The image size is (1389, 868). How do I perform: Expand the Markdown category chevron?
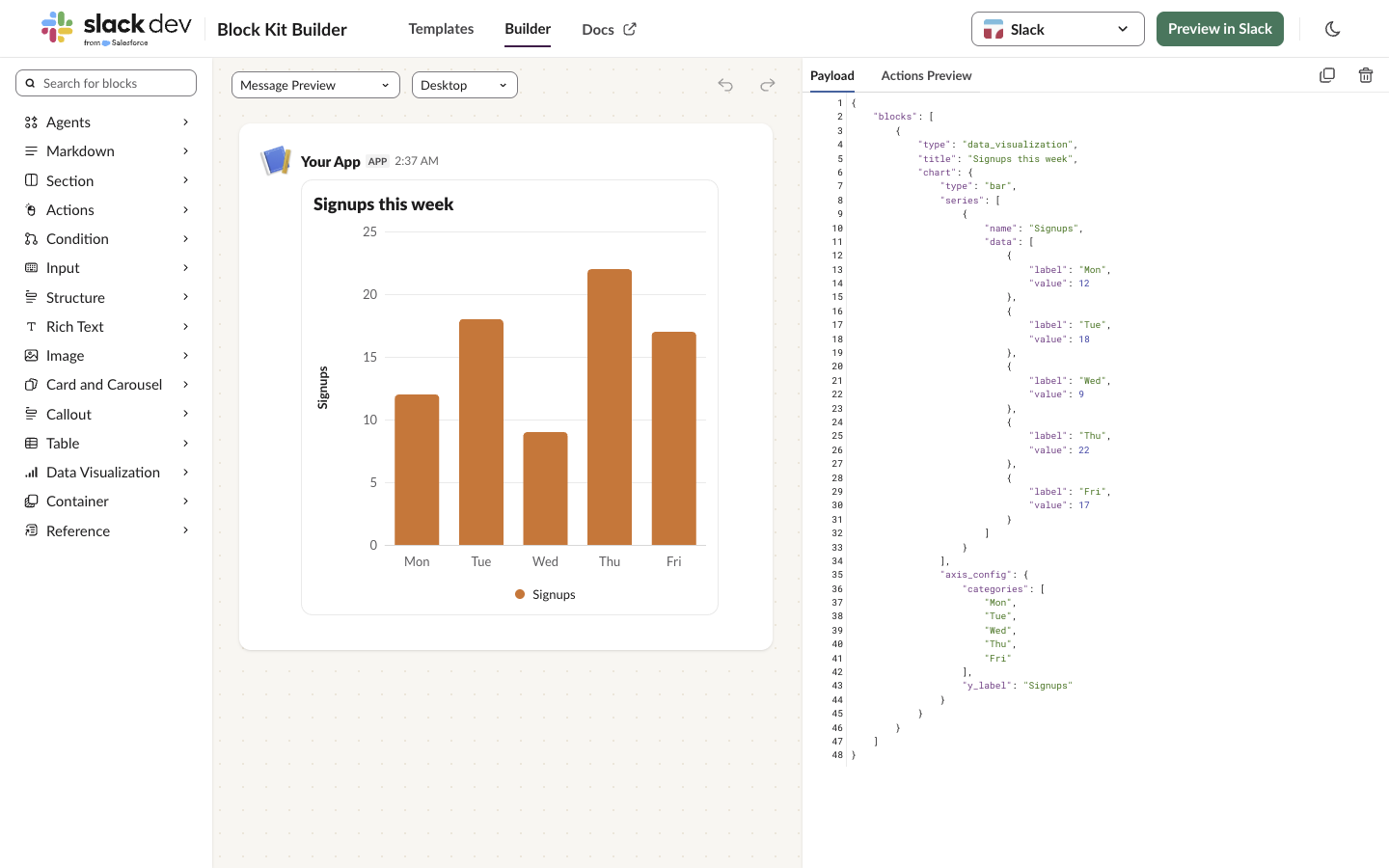[x=186, y=151]
